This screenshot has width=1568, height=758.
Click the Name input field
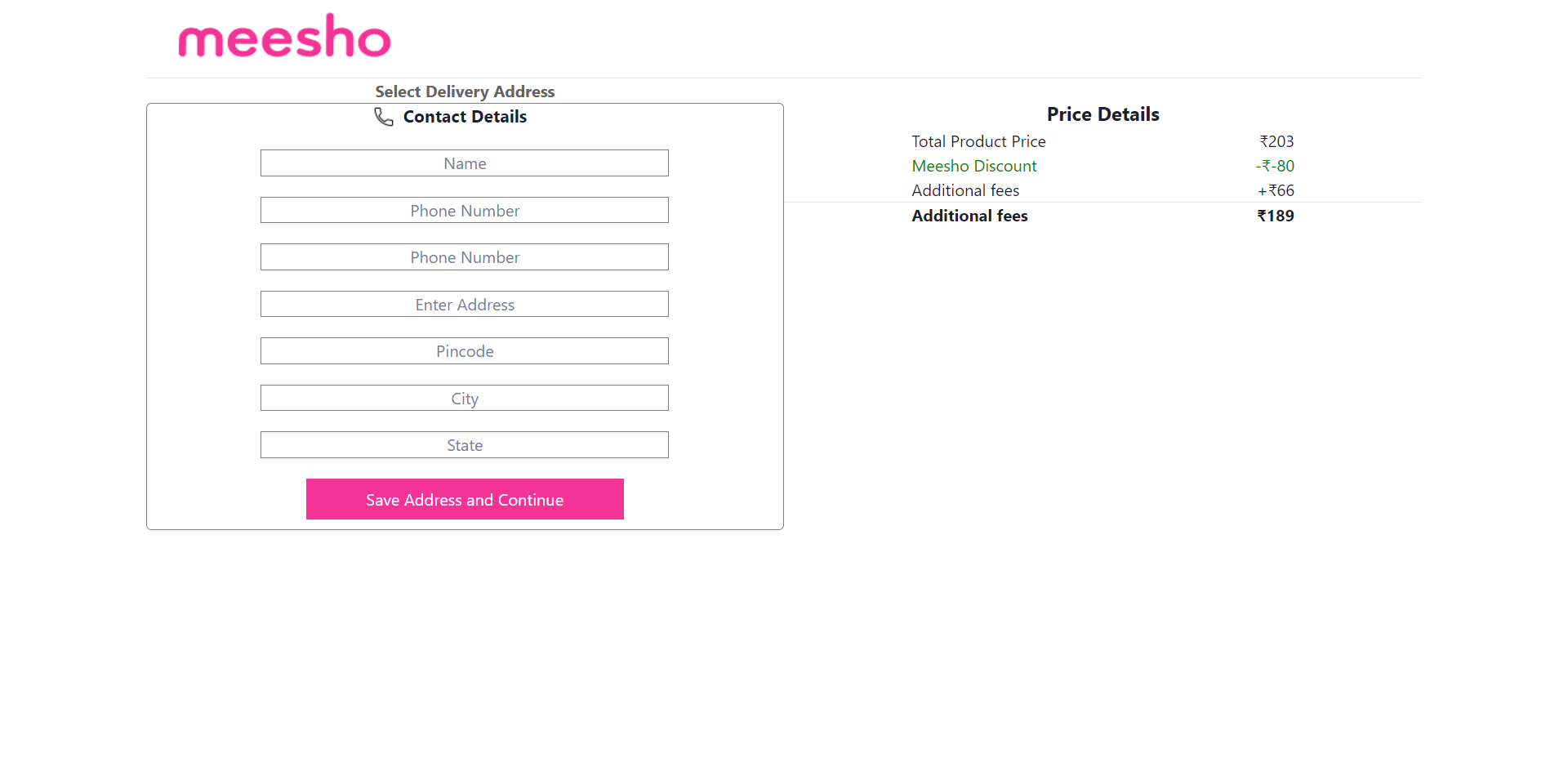point(464,163)
